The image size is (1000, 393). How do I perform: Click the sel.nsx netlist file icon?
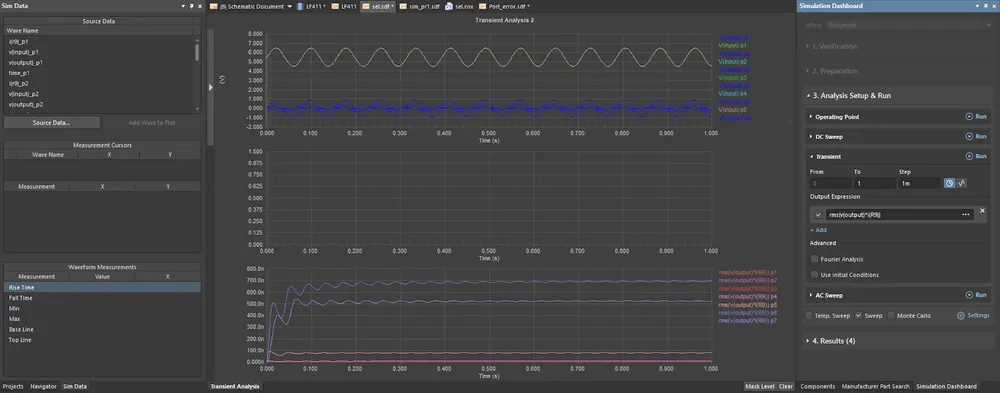click(449, 6)
